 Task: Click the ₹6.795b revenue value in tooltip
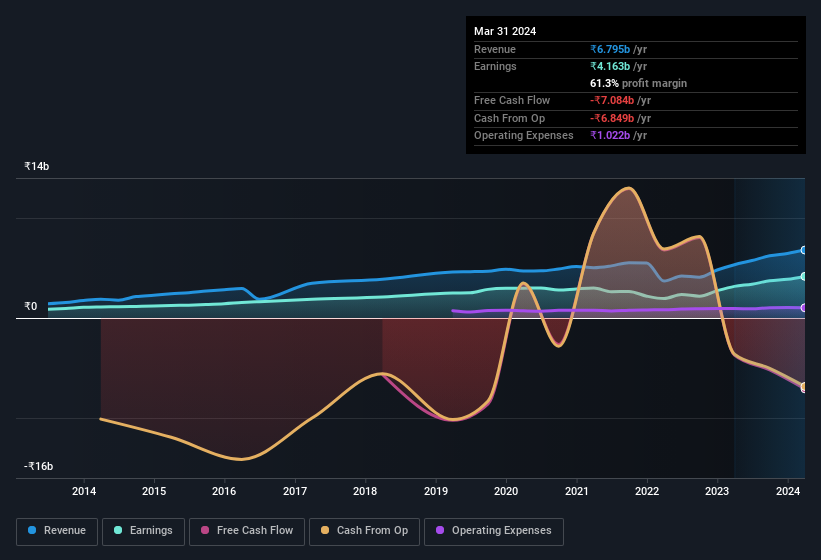(x=610, y=49)
